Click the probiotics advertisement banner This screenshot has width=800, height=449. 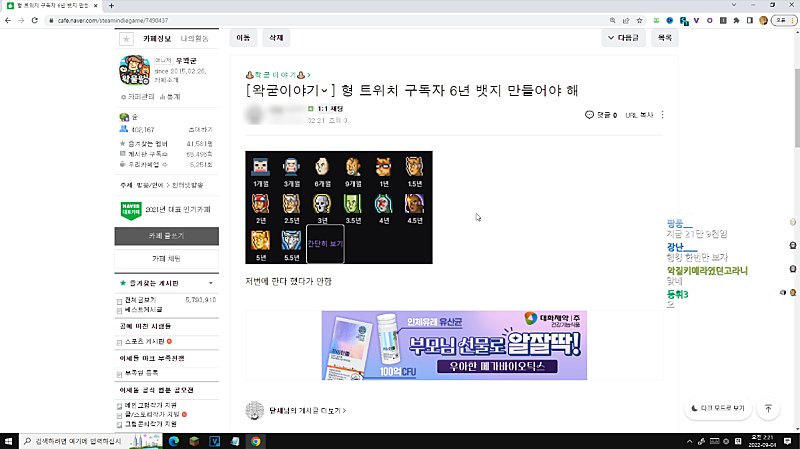tap(454, 345)
